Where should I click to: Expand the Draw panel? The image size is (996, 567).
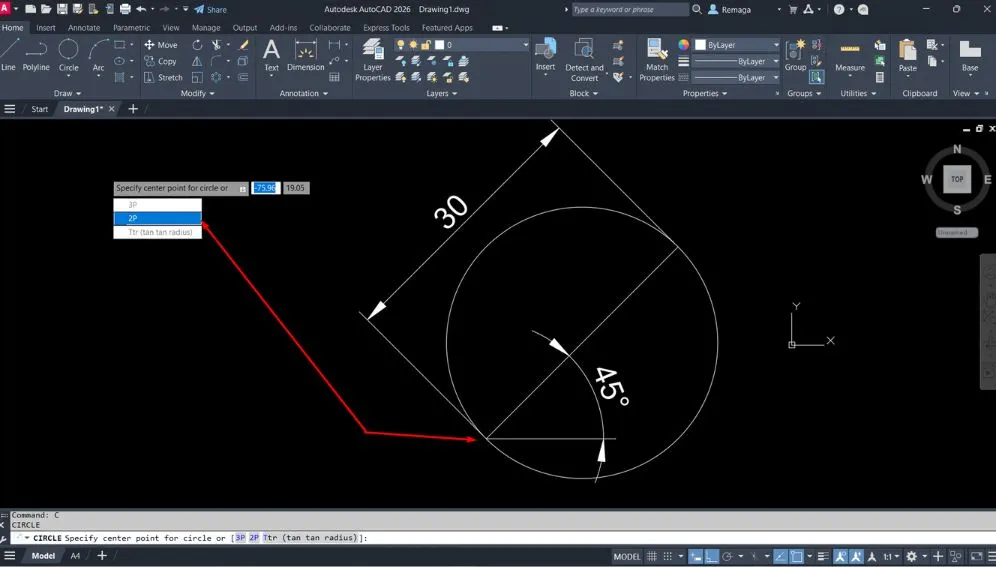(67, 93)
